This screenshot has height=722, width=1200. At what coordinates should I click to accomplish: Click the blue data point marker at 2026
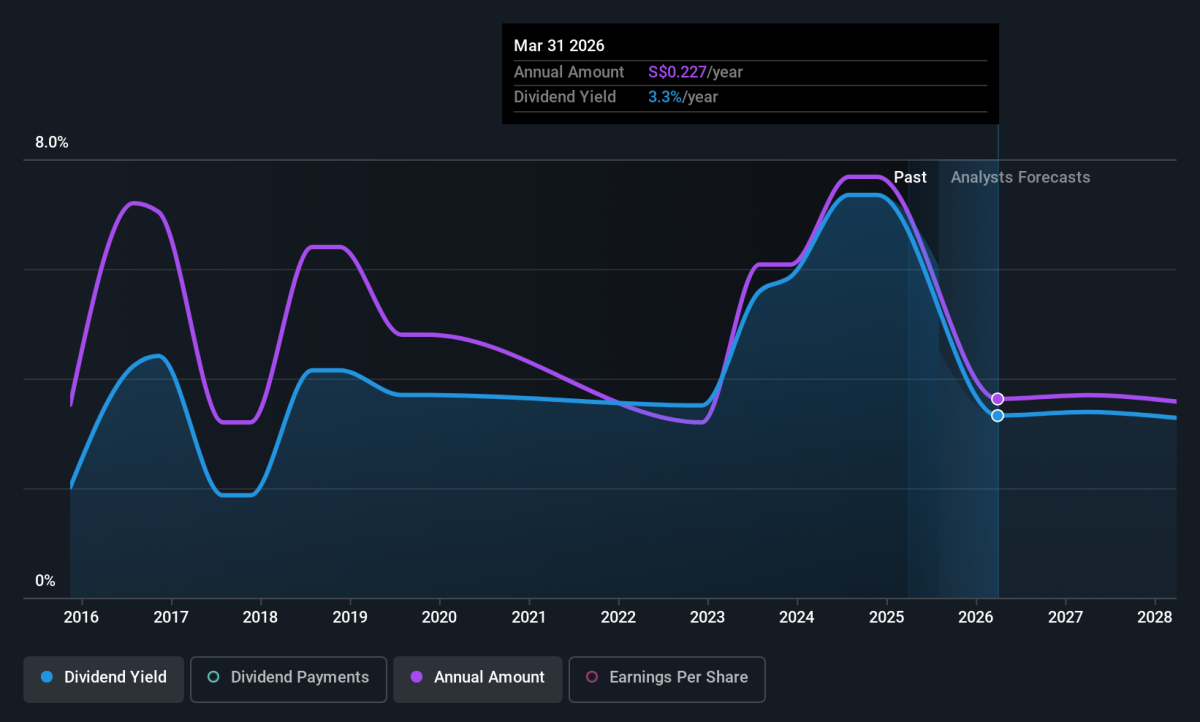click(997, 415)
